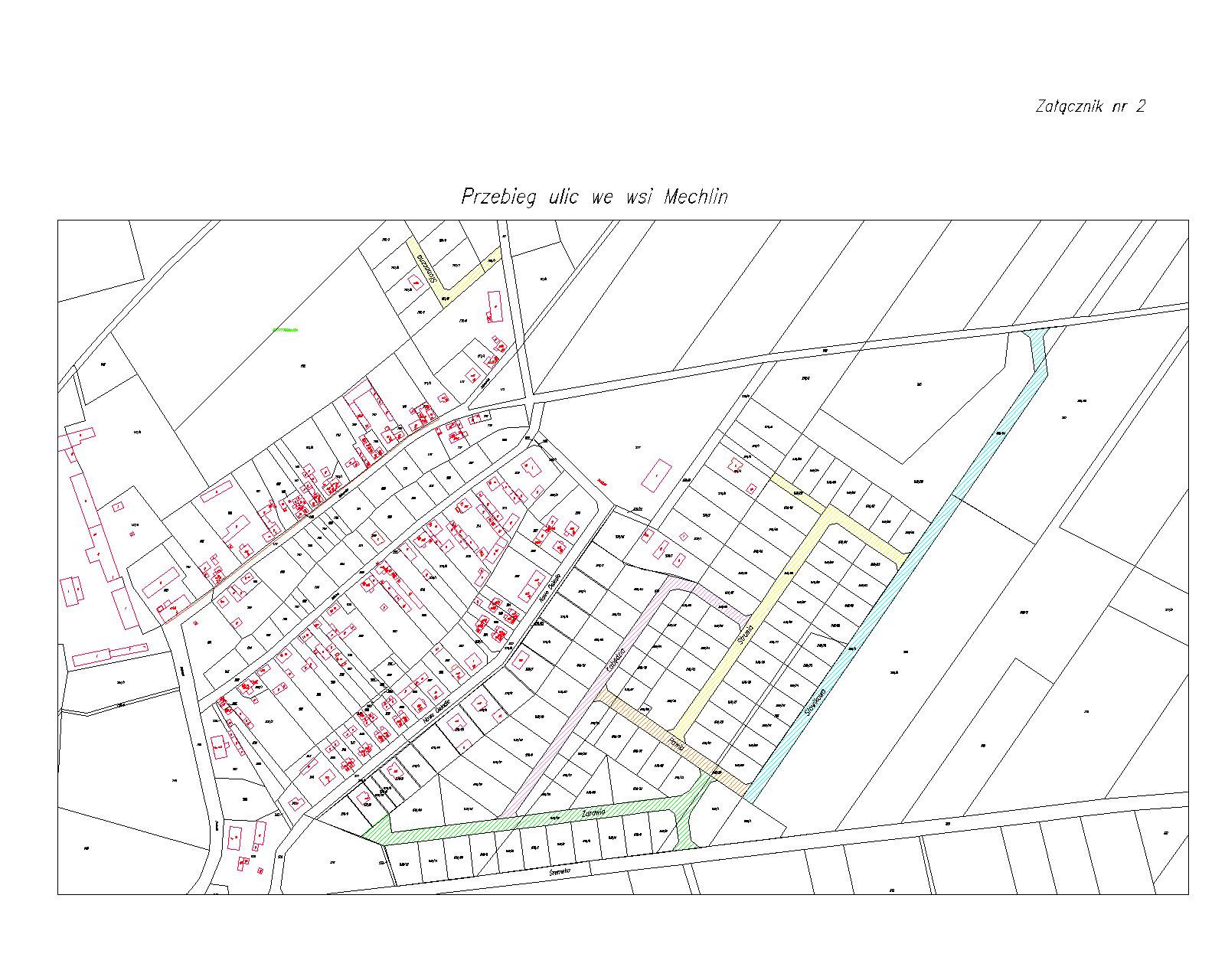Image resolution: width=1225 pixels, height=980 pixels.
Task: Select the Łabędzia street label
Action: tap(616, 659)
